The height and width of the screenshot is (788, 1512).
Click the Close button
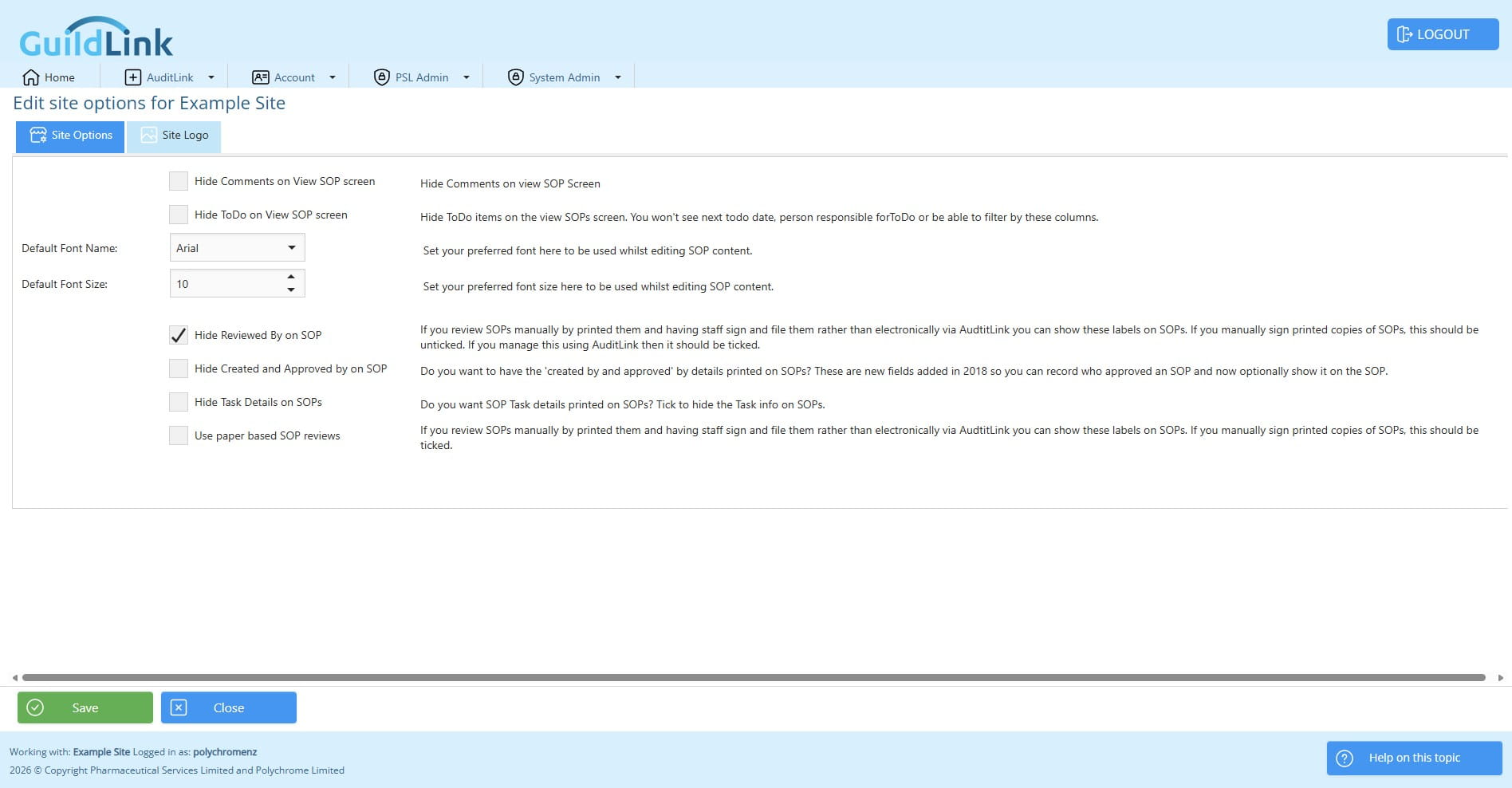(229, 707)
